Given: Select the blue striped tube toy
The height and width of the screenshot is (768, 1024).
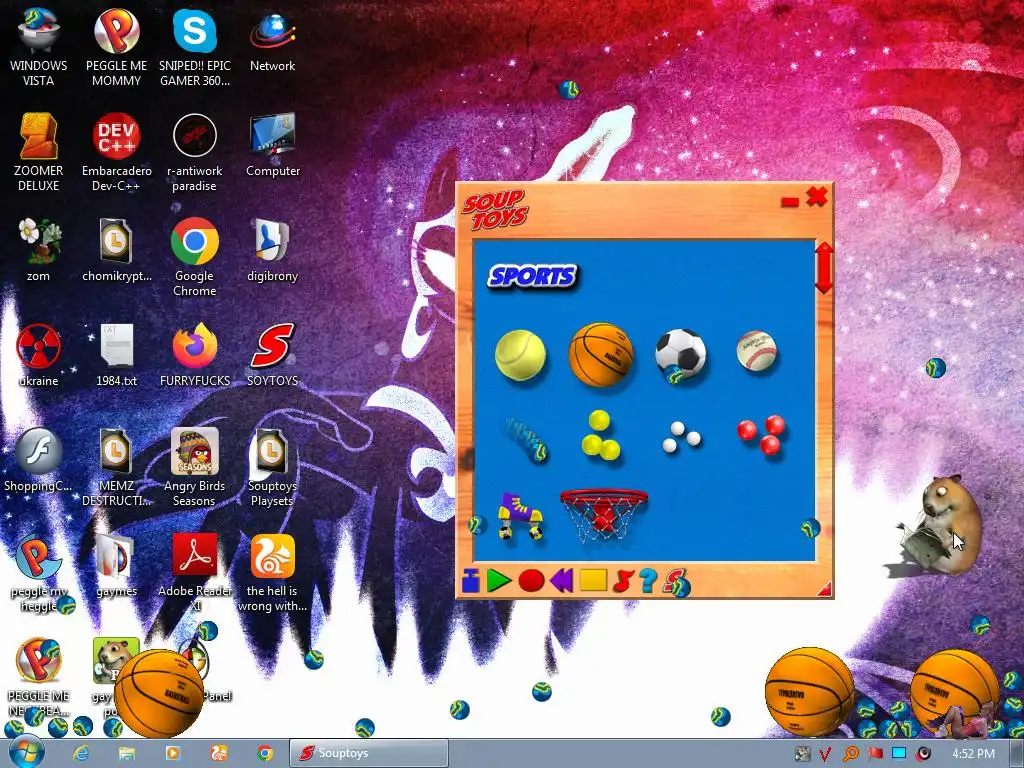Looking at the screenshot, I should pos(526,440).
